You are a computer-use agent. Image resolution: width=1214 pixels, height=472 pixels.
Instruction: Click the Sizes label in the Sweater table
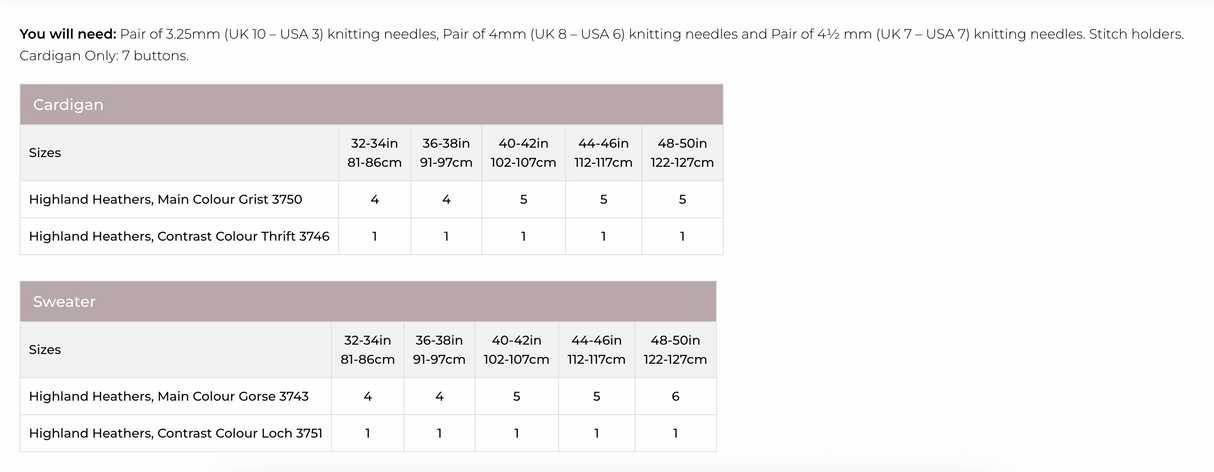(x=45, y=350)
